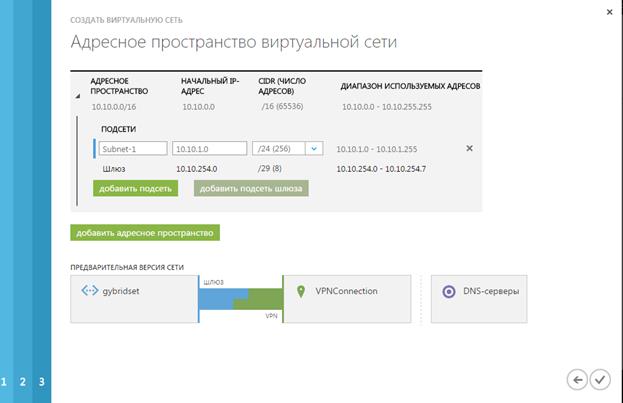Go to wizard step 3
Viewport: 623px width, 403px height.
coord(42,382)
